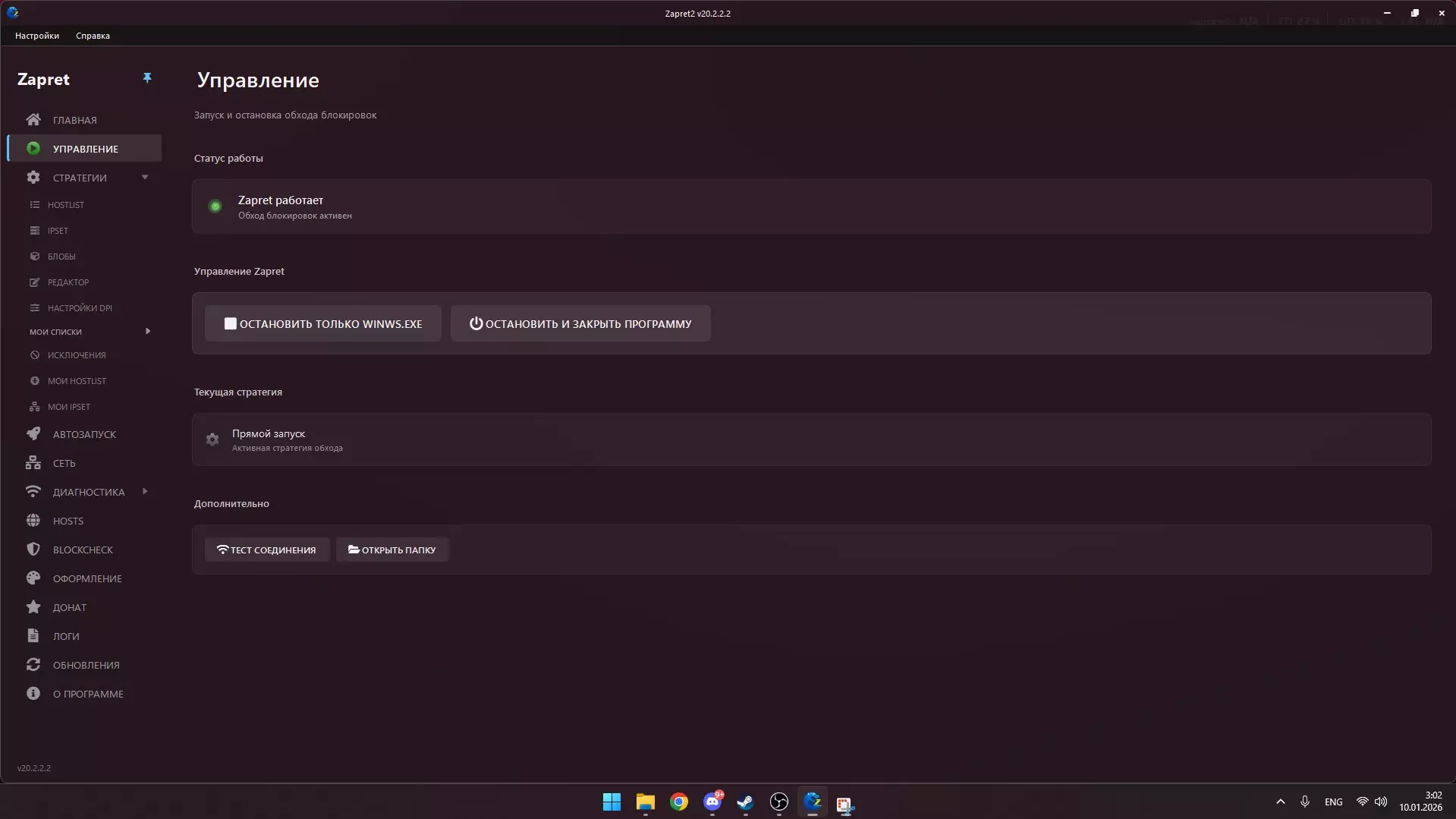Click the Открыть папку button
The image size is (1456, 819).
click(392, 550)
